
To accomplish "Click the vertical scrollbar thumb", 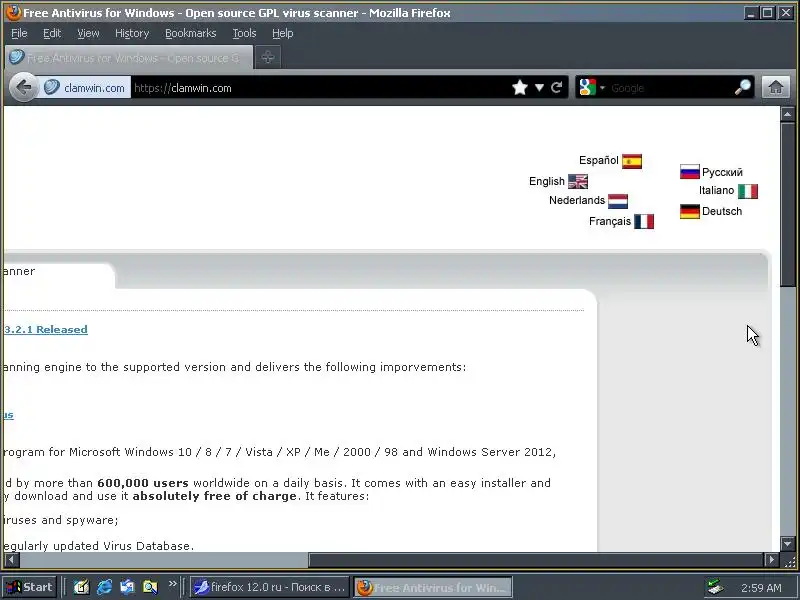I will [x=787, y=204].
